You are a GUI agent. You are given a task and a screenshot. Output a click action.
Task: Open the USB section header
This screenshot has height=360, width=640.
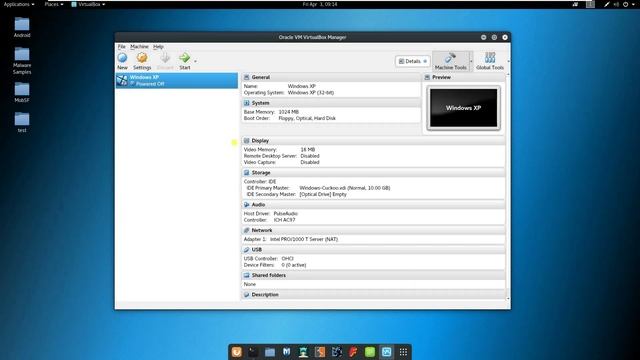[x=256, y=249]
